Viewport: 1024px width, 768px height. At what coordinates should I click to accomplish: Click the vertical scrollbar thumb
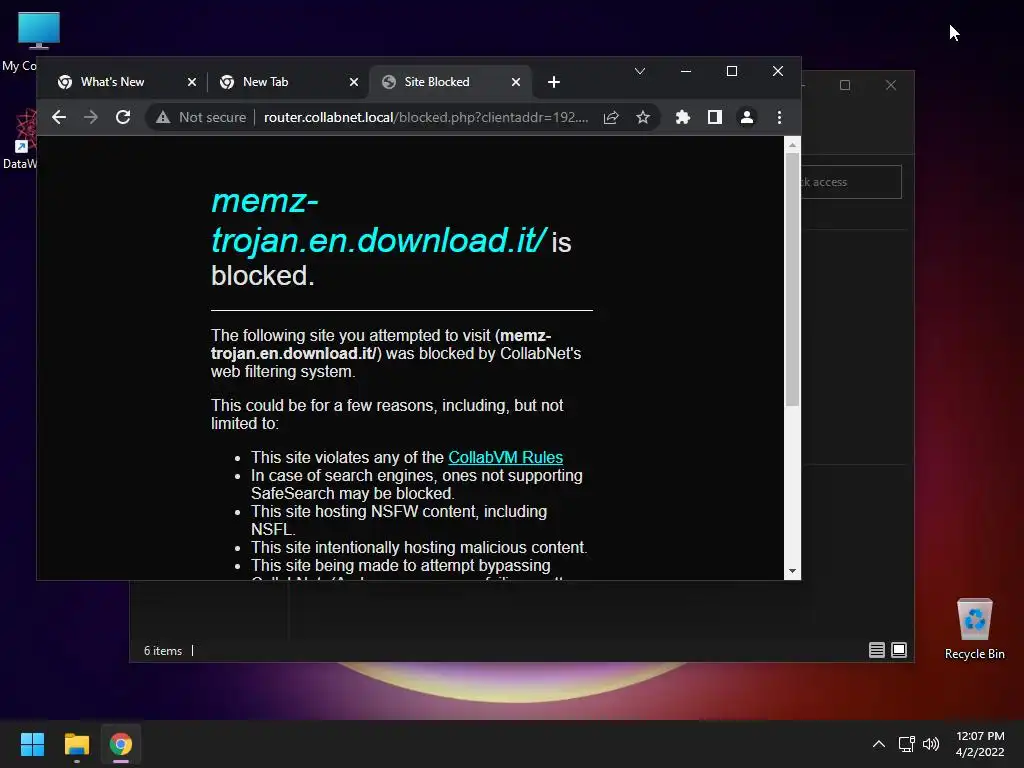click(x=792, y=280)
